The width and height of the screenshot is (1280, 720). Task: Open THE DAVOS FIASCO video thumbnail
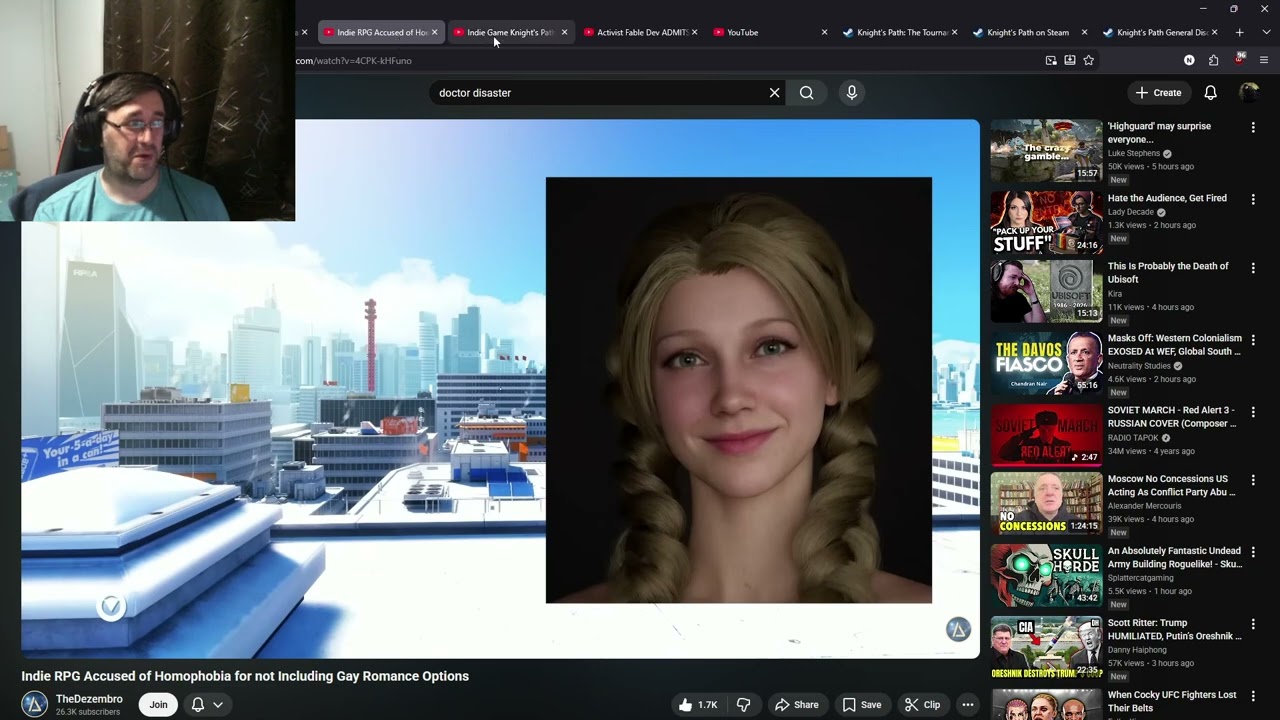pos(1046,363)
